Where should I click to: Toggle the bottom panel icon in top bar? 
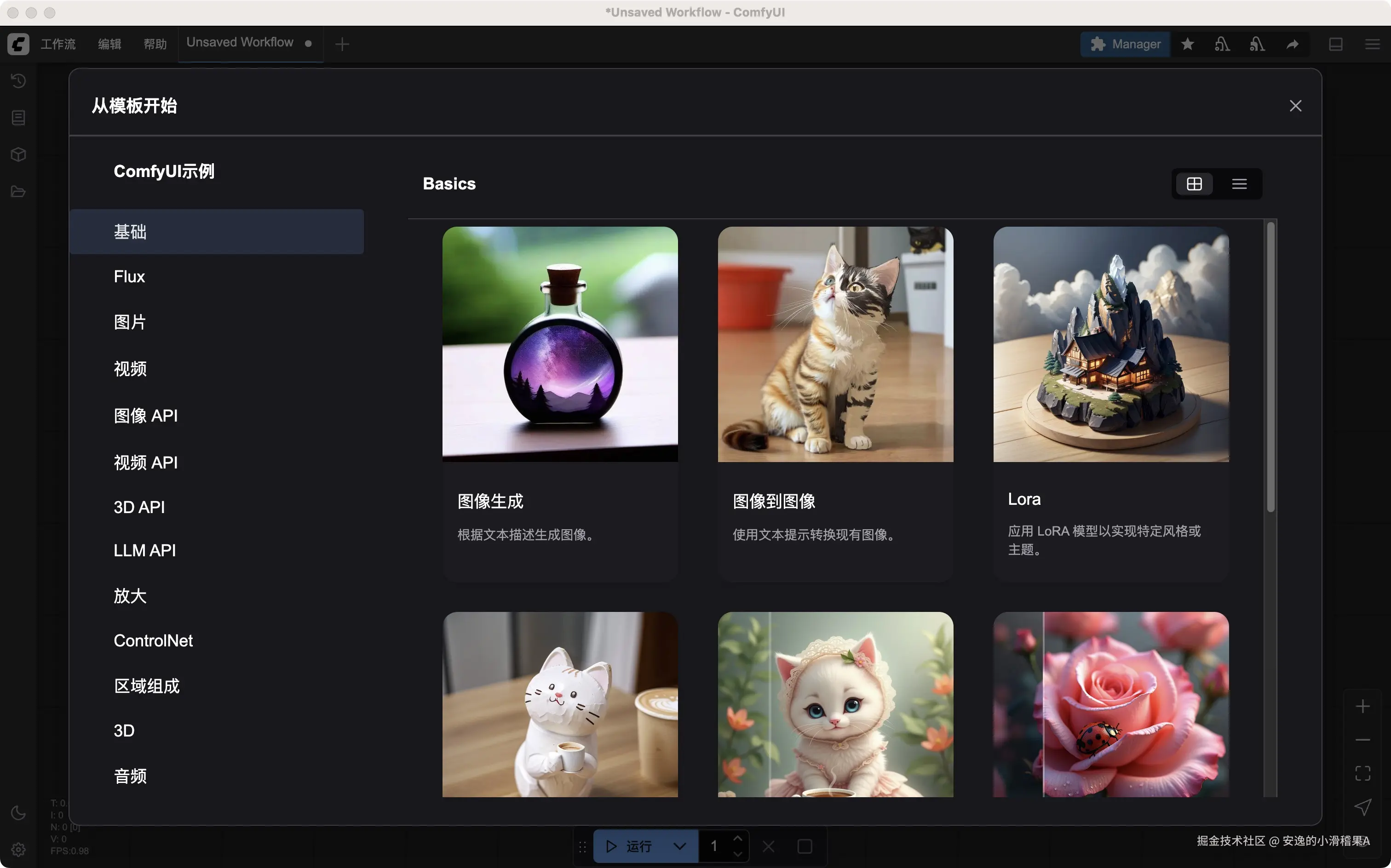(x=1336, y=44)
